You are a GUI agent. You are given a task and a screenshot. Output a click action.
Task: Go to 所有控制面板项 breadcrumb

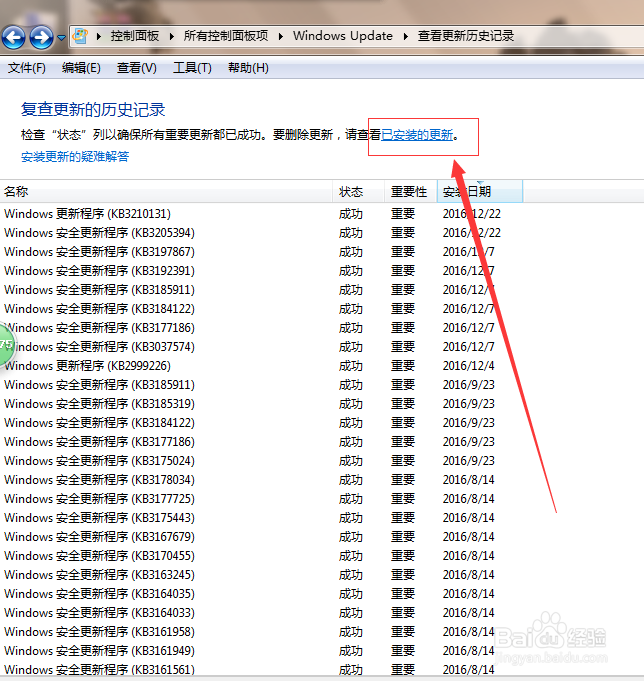point(226,36)
